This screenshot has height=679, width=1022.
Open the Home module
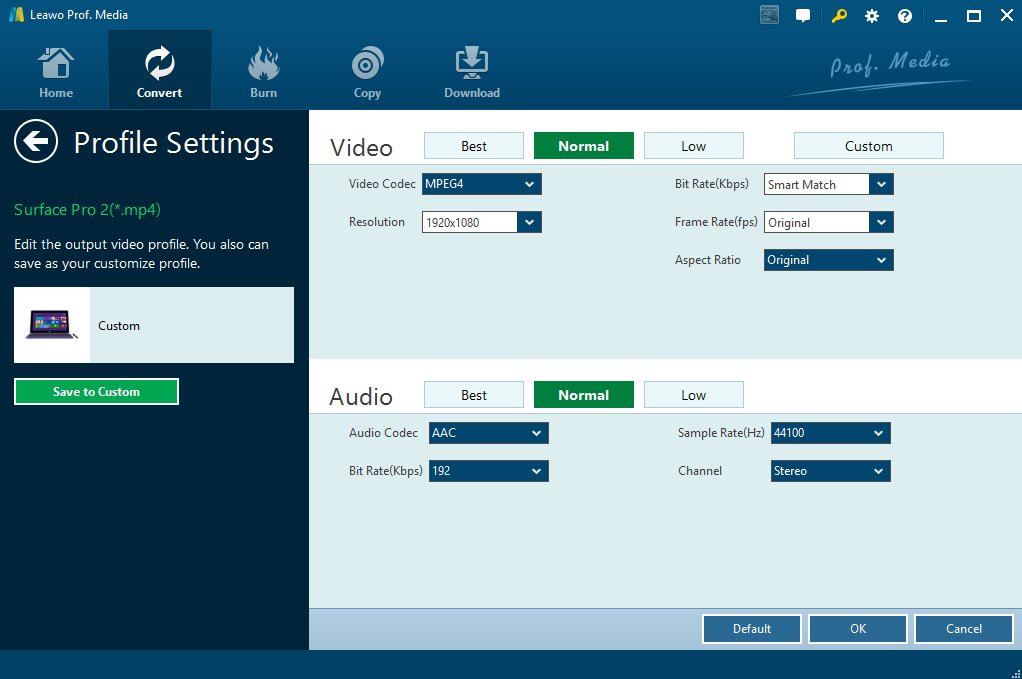pos(56,73)
